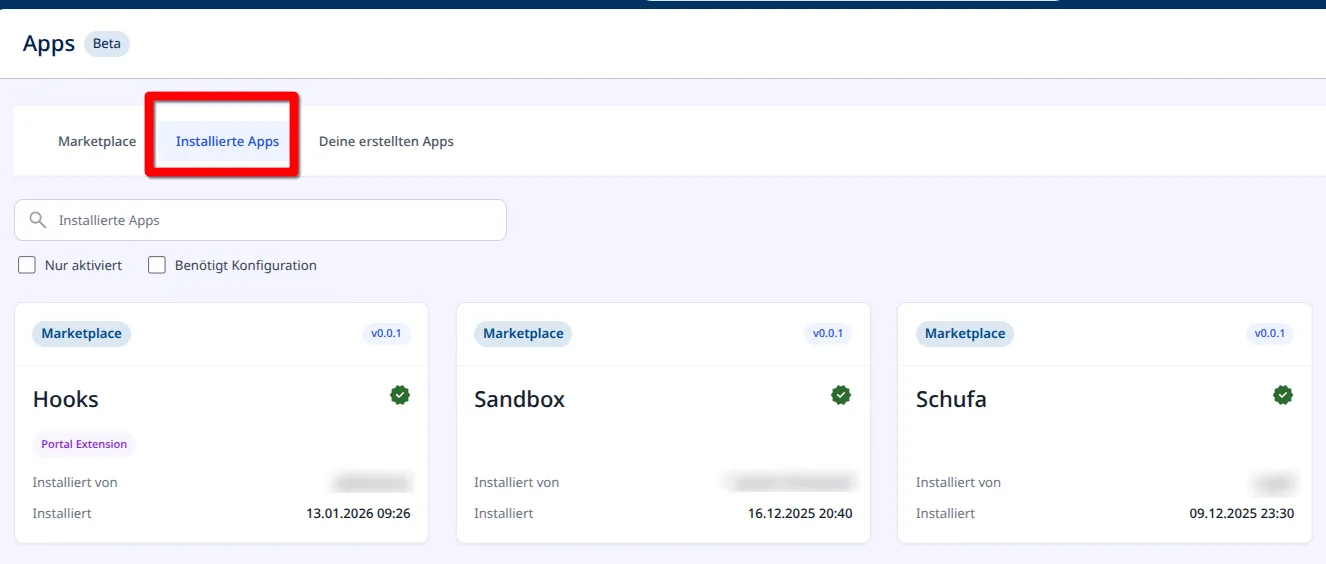
Task: Click the install date 13.01.2026 09:26
Action: tap(358, 513)
